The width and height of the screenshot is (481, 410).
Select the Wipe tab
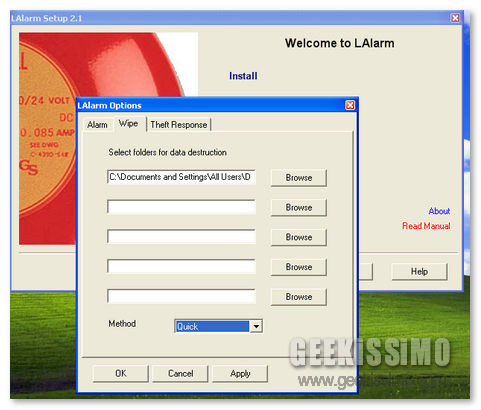click(x=128, y=124)
